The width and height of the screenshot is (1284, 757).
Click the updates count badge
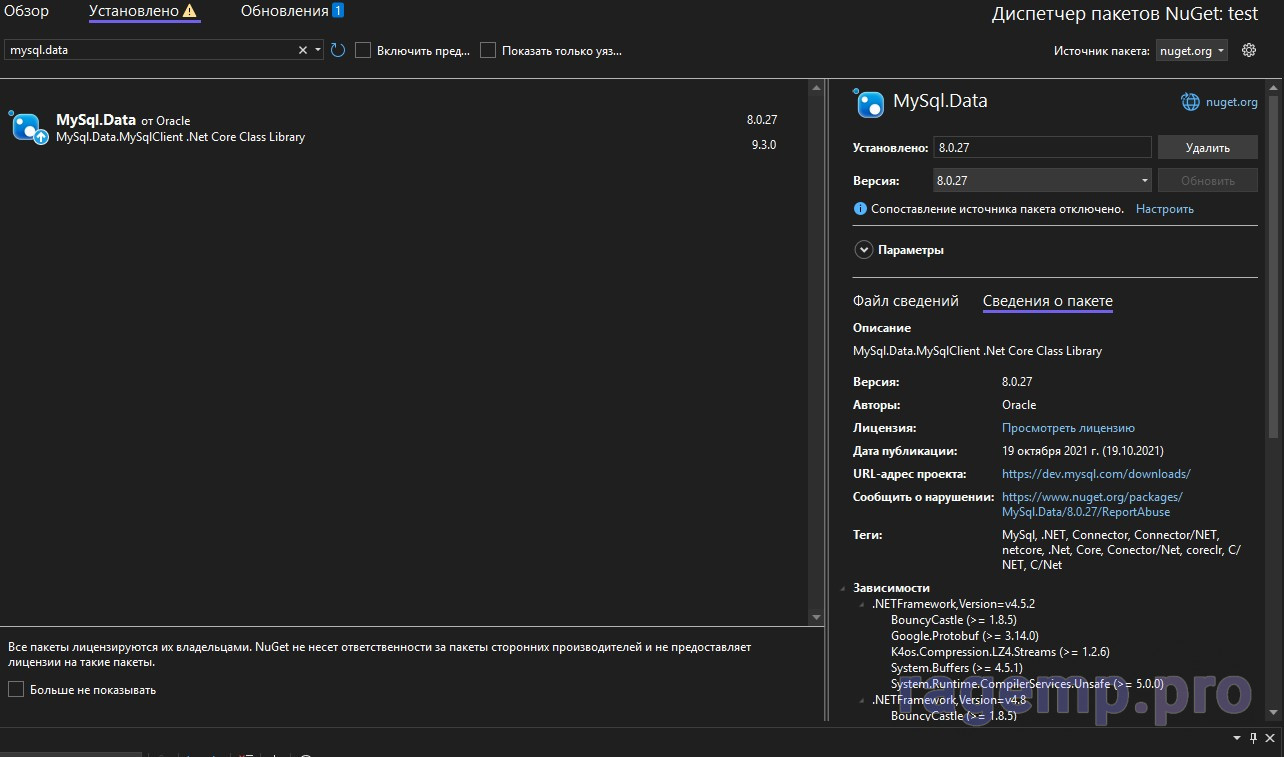338,11
